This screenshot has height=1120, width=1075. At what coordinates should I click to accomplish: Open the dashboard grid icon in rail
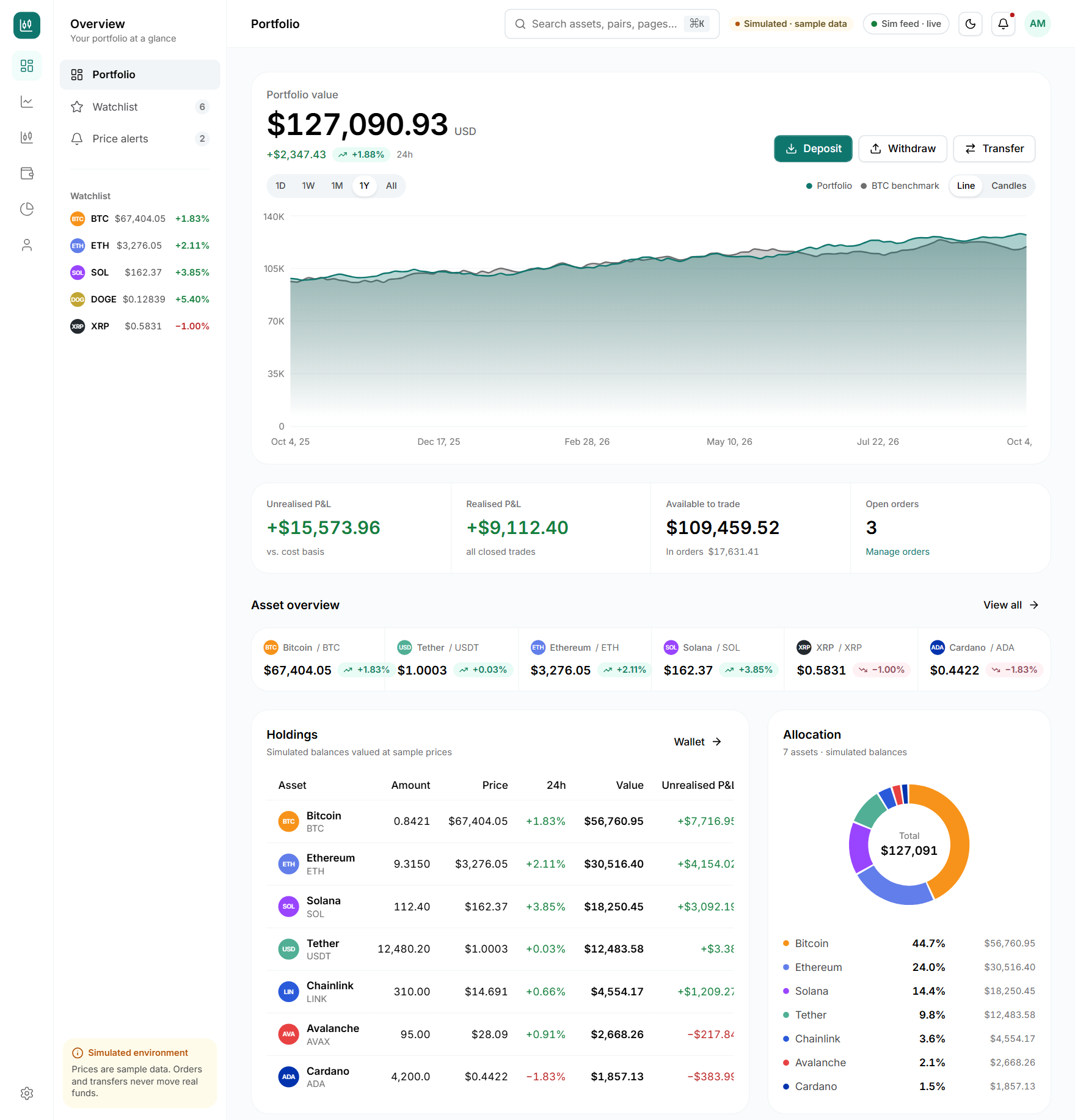pos(27,65)
